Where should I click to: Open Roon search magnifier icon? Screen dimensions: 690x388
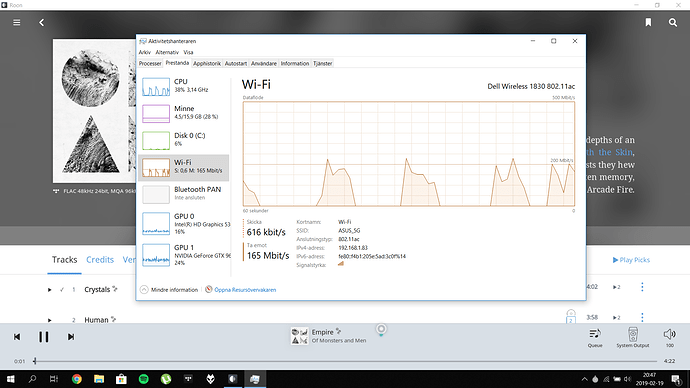tap(673, 22)
